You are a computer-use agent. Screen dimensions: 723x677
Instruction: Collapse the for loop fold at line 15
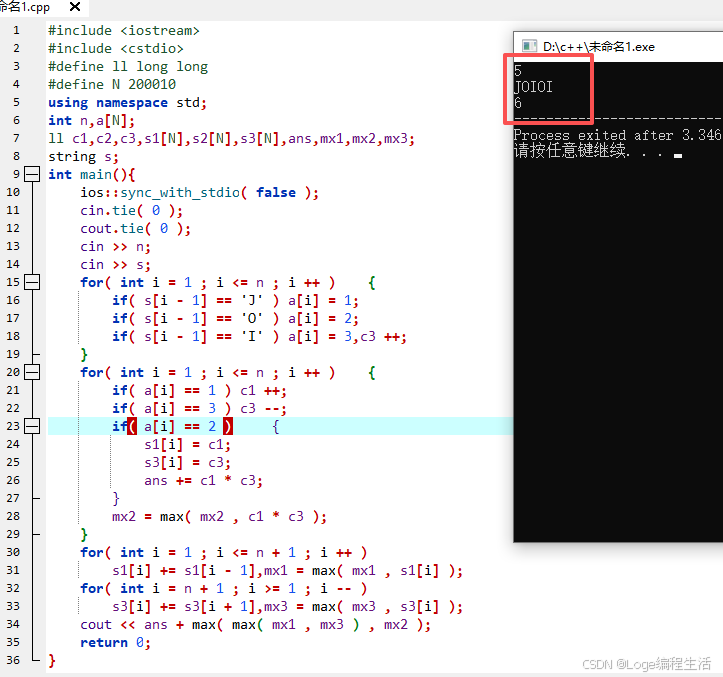(32, 282)
